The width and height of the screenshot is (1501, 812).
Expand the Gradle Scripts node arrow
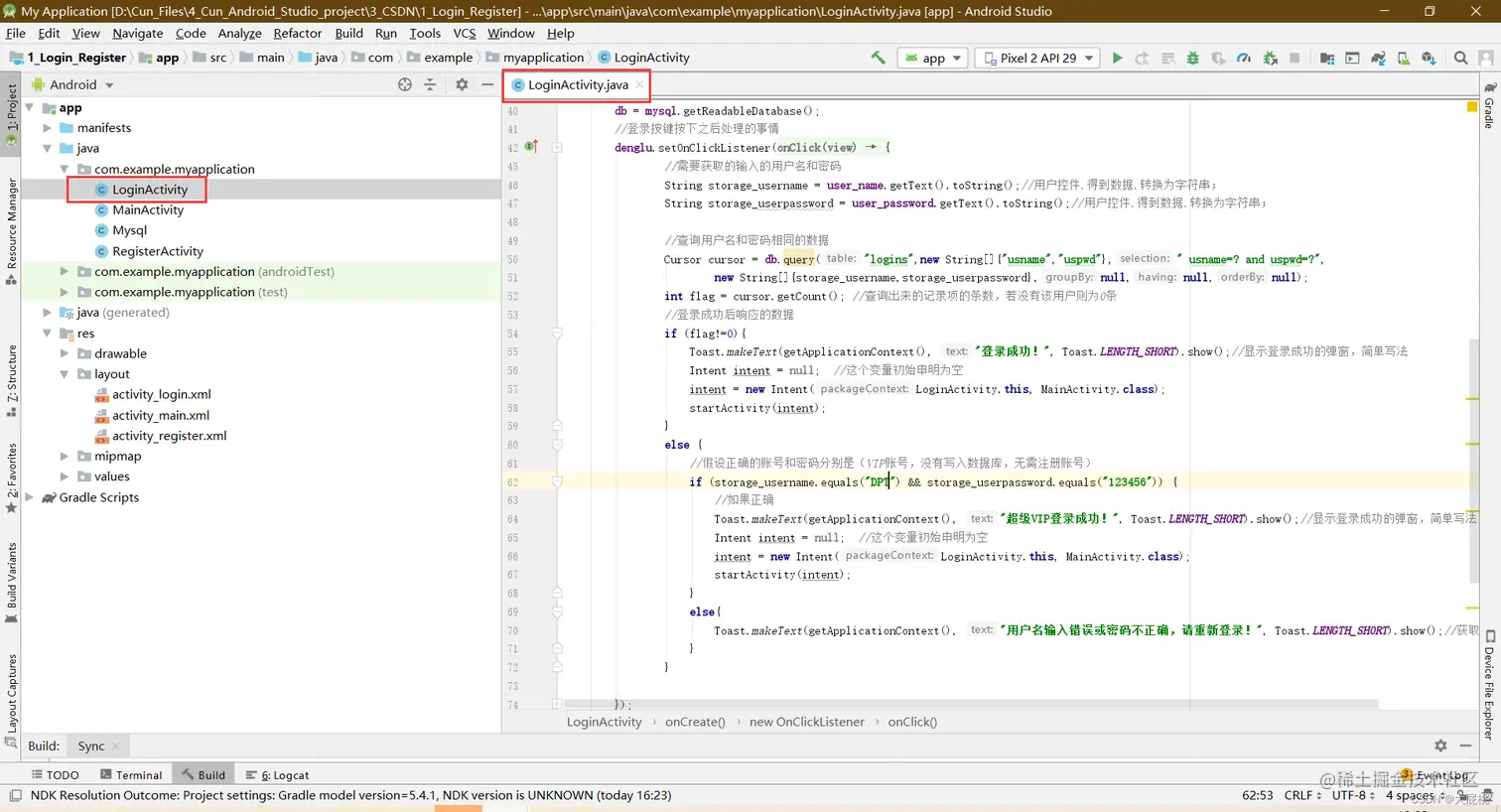[x=30, y=497]
